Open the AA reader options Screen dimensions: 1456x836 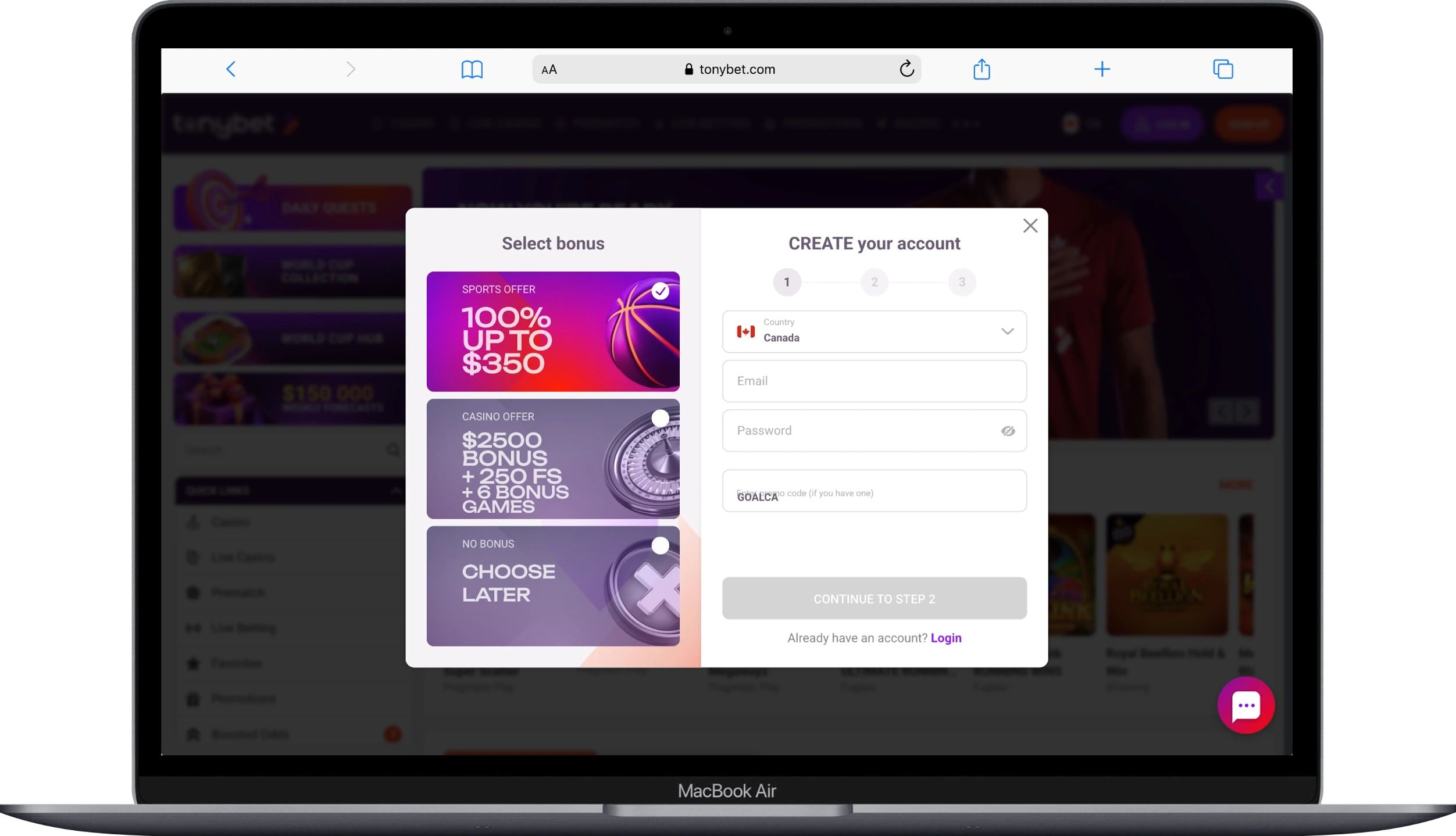pos(549,70)
